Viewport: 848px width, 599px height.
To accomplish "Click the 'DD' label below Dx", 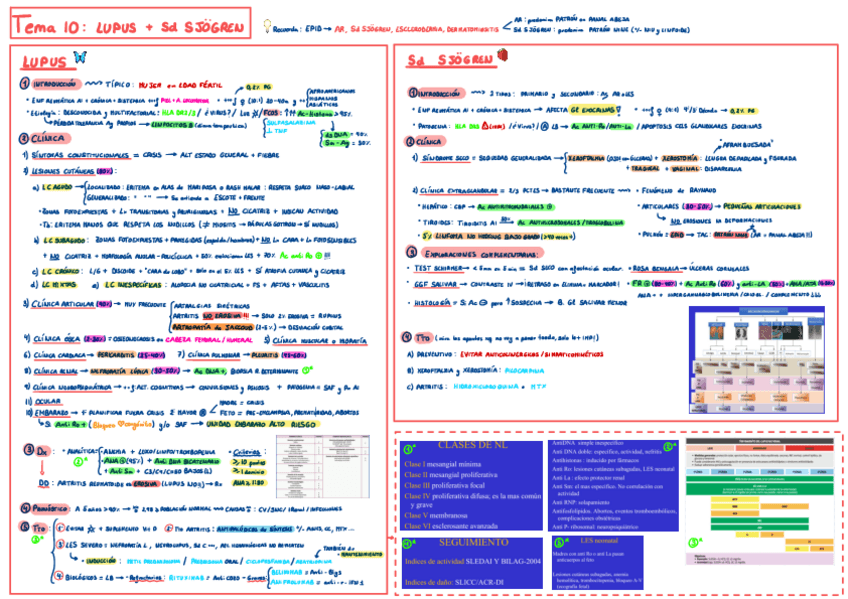I will pyautogui.click(x=44, y=483).
